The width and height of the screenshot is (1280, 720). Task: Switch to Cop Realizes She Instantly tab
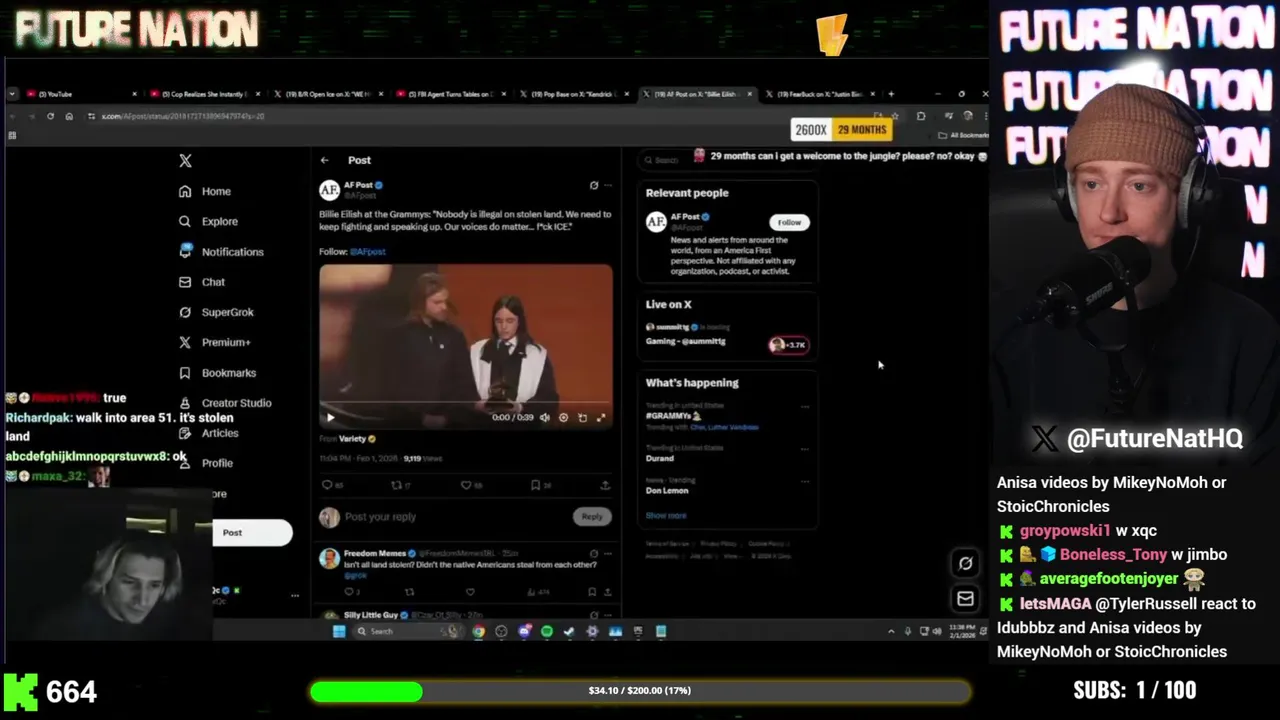click(x=204, y=94)
